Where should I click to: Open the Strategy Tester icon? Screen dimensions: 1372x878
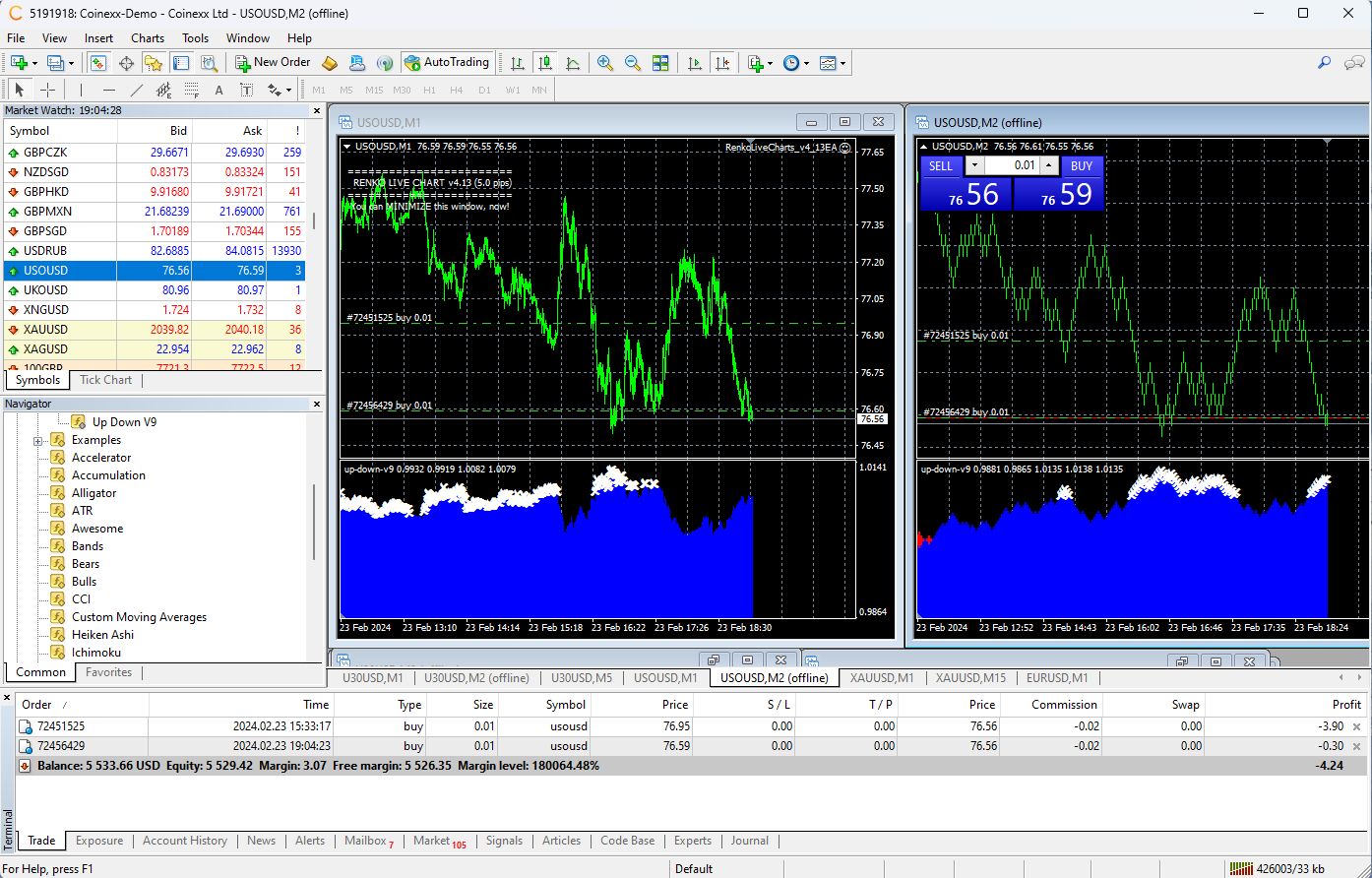tap(209, 63)
